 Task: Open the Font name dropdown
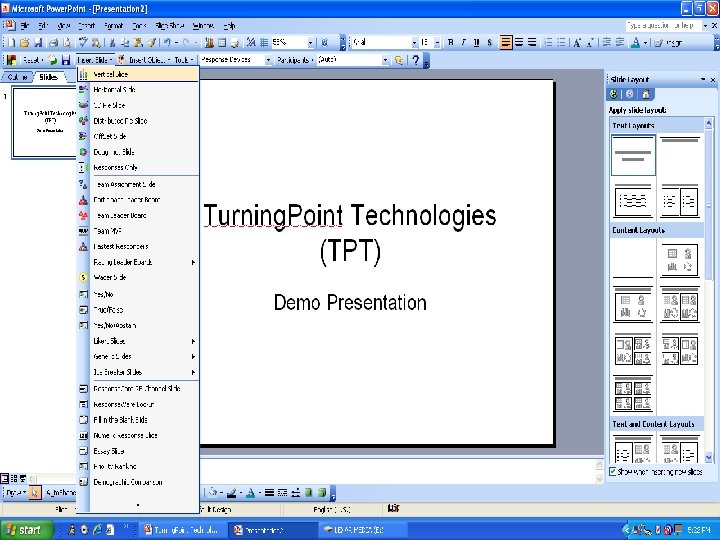pyautogui.click(x=414, y=43)
